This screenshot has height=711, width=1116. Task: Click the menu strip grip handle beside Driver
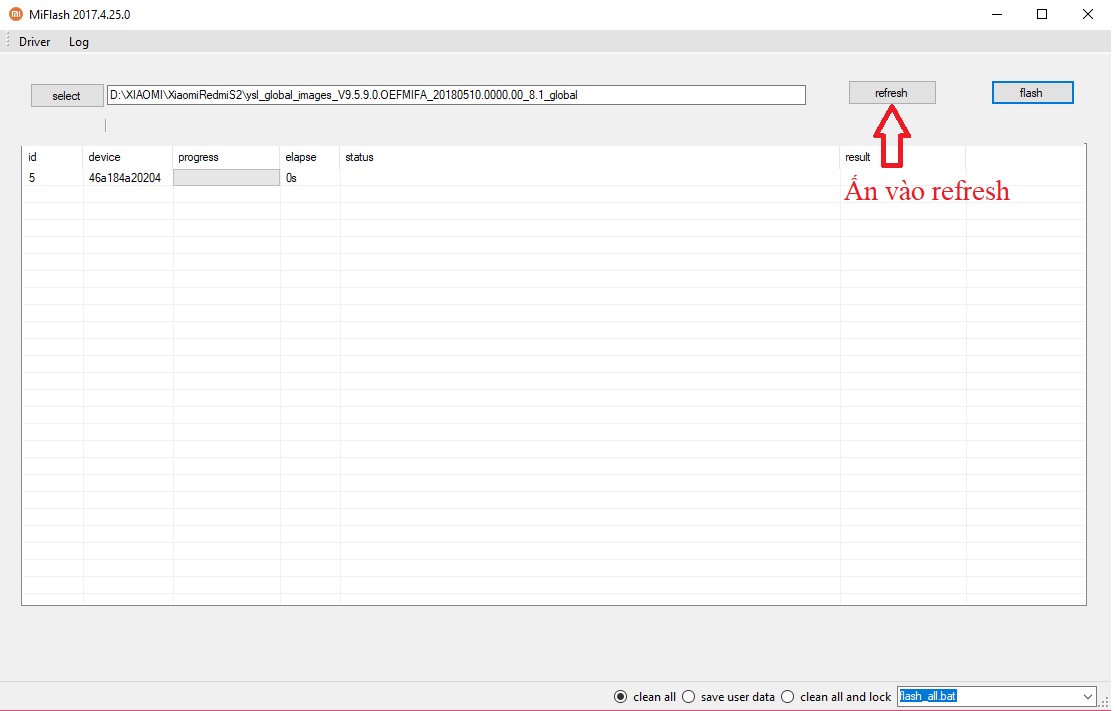(8, 41)
